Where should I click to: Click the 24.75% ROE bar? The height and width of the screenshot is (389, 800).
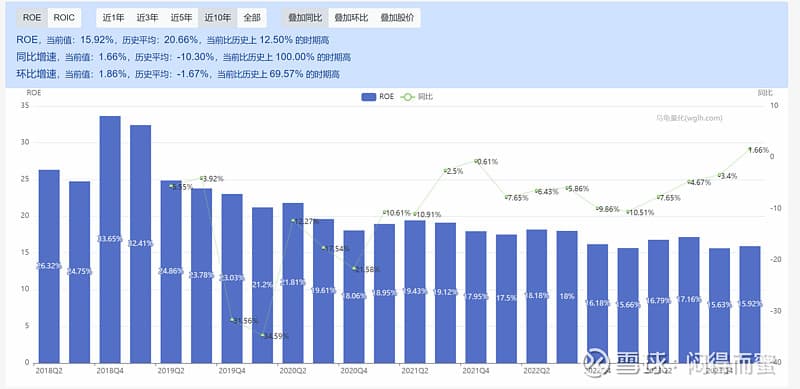[80, 272]
